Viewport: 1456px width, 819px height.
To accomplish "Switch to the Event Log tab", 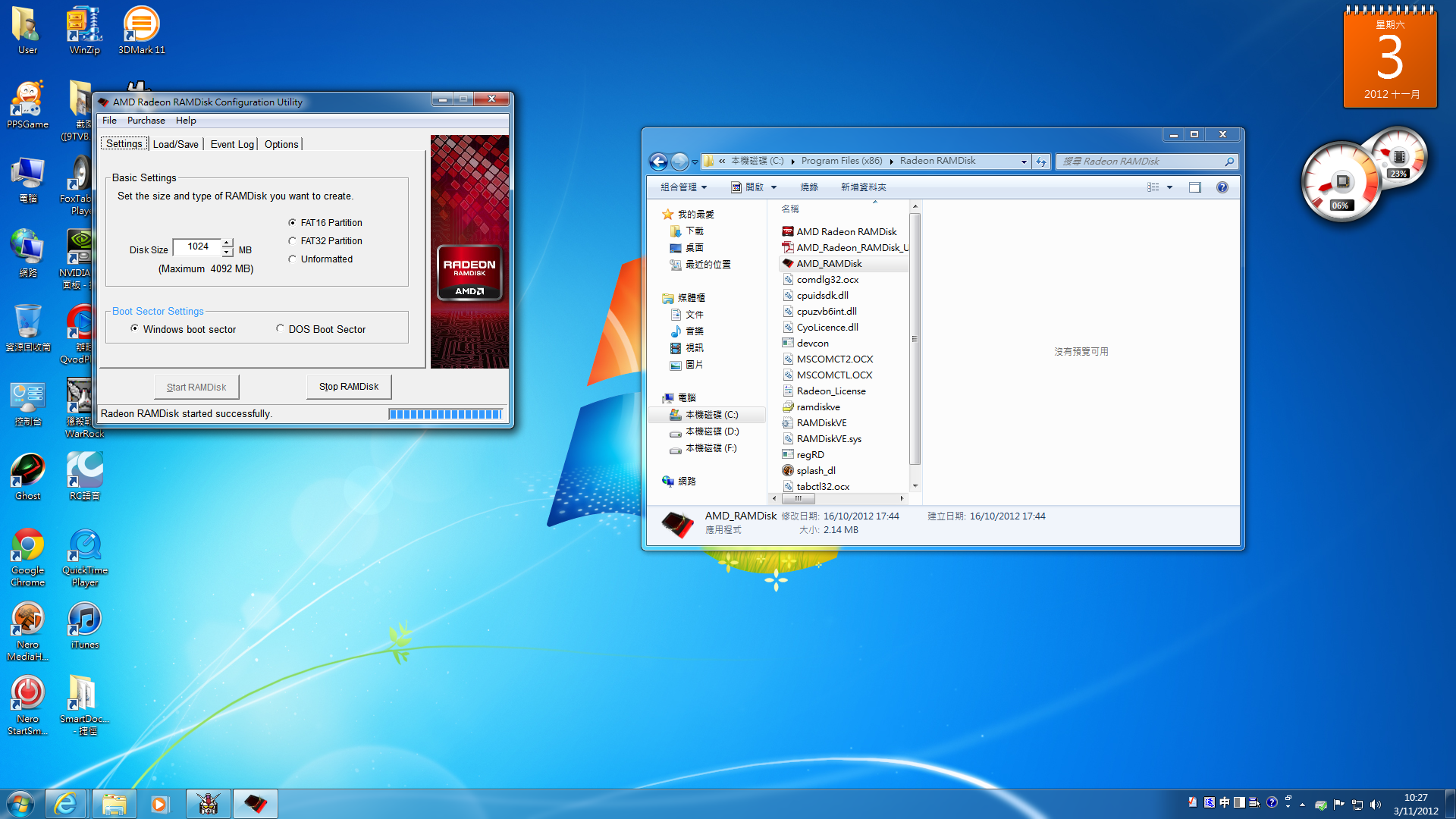I will [232, 144].
